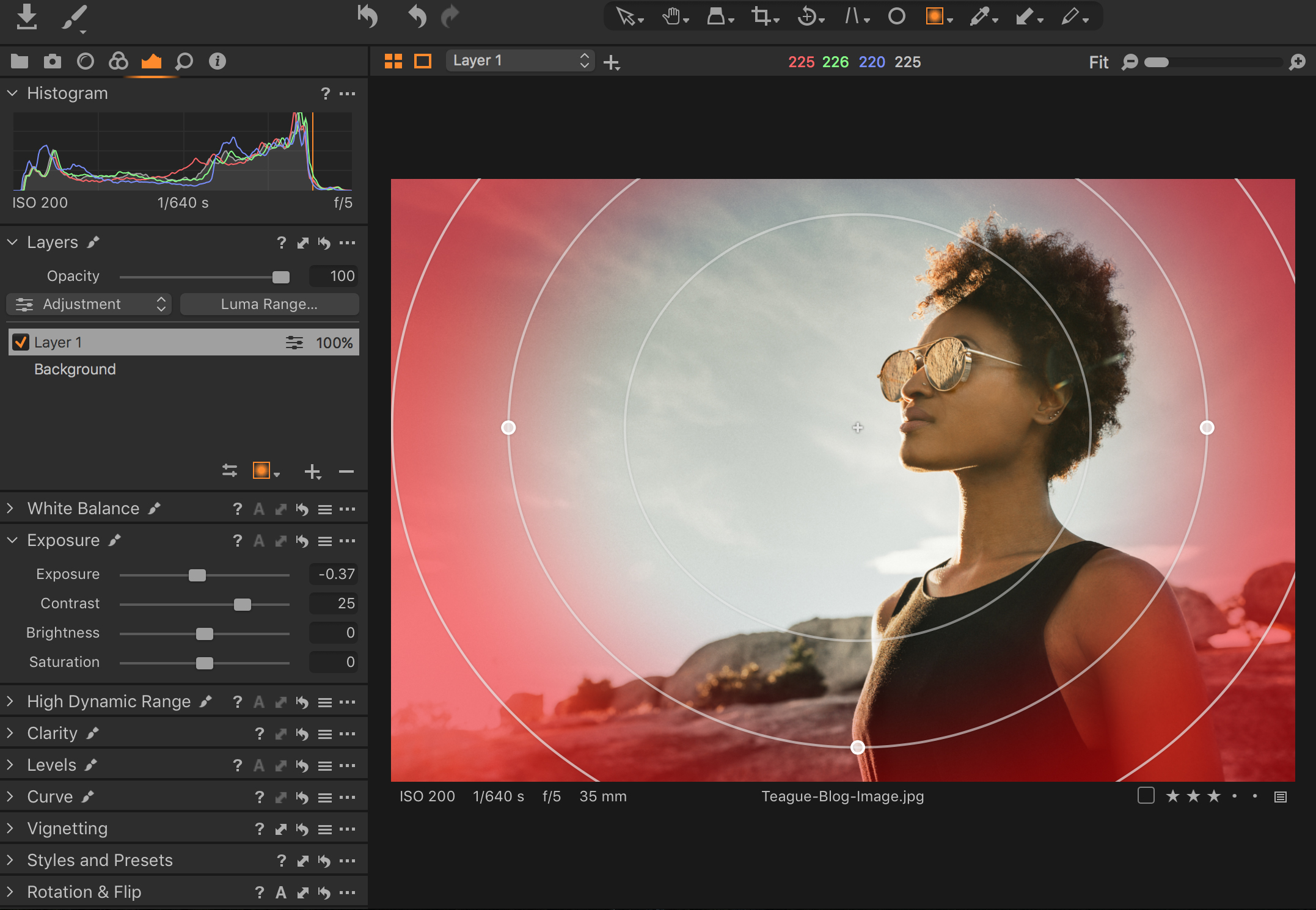The width and height of the screenshot is (1316, 910).
Task: Adjust the layer Opacity slider
Action: [280, 277]
